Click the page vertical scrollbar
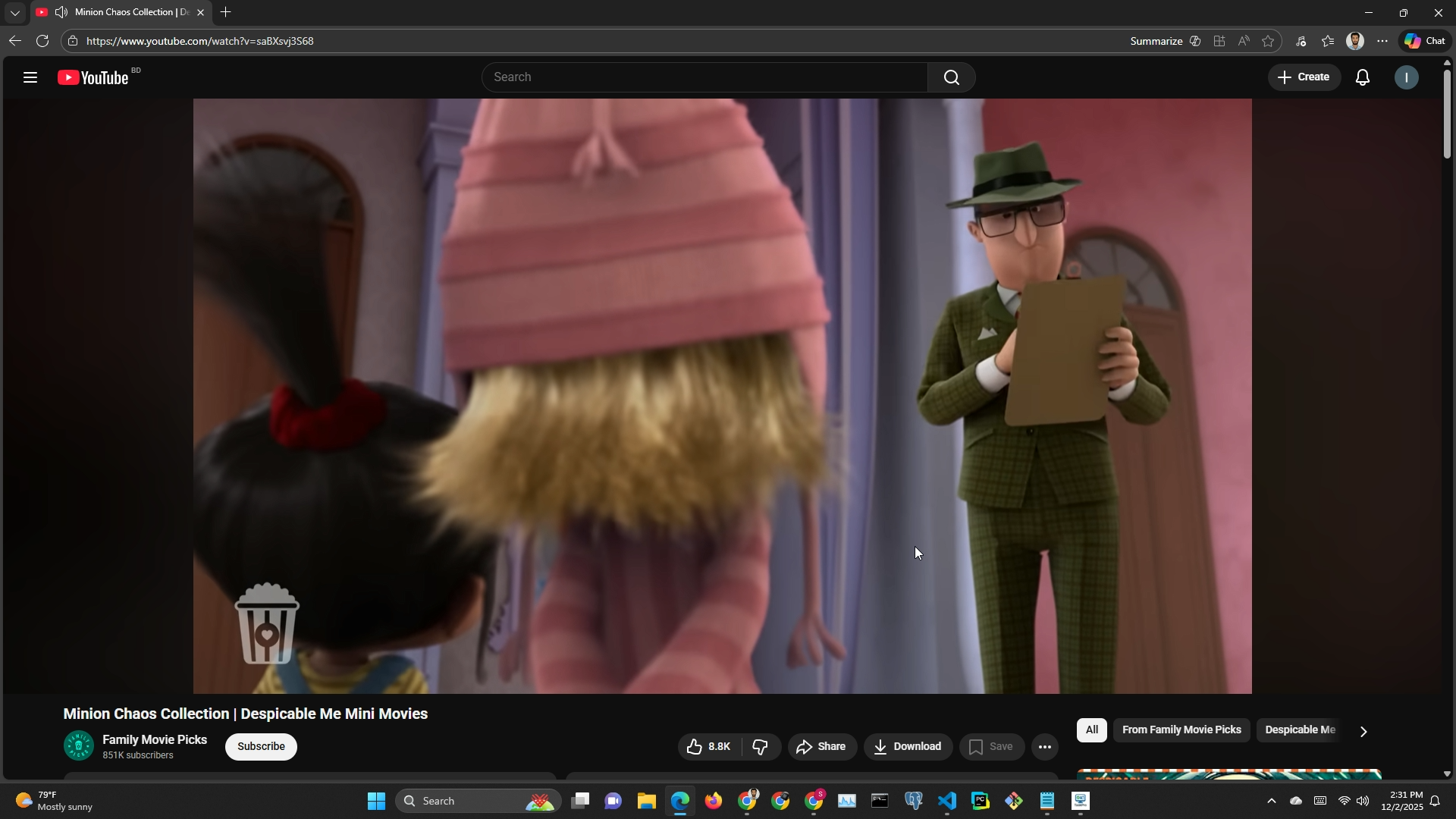Viewport: 1456px width, 819px height. point(1447,114)
